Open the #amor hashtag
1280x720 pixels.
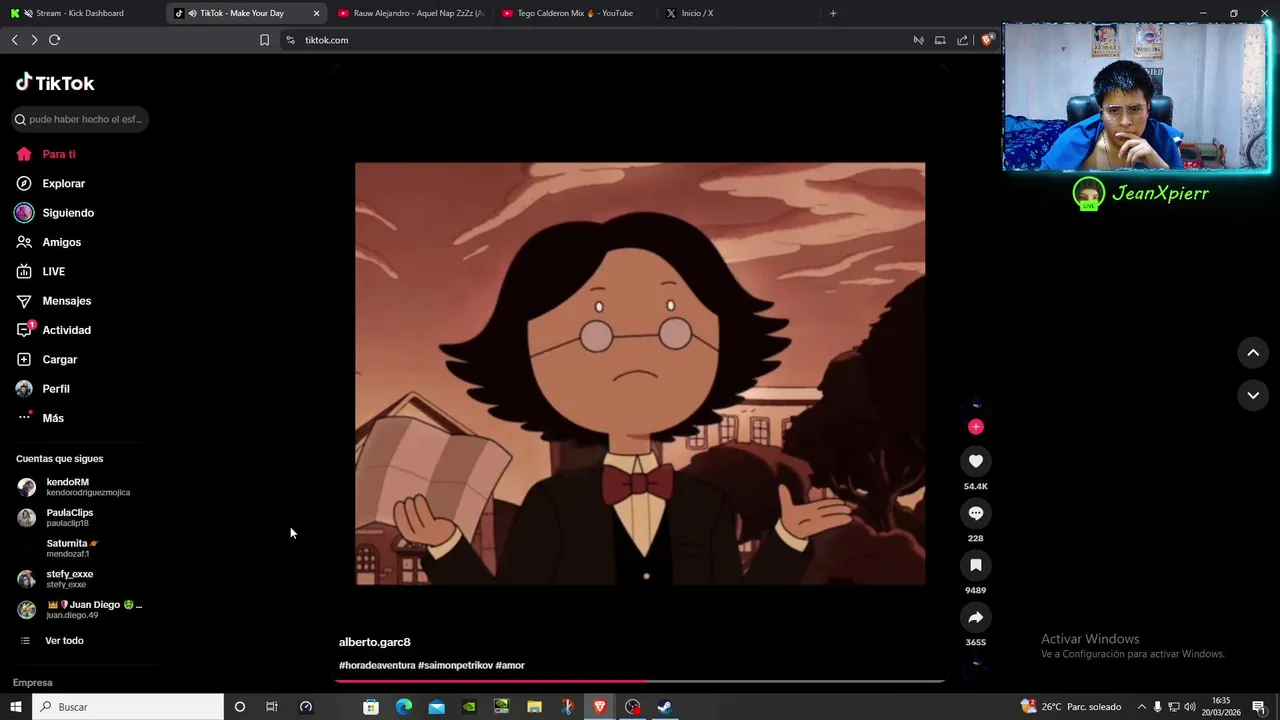click(510, 666)
